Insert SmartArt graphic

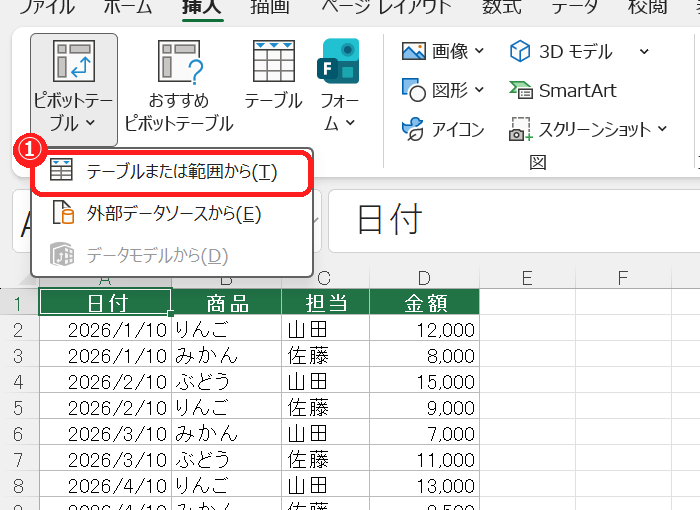point(563,91)
